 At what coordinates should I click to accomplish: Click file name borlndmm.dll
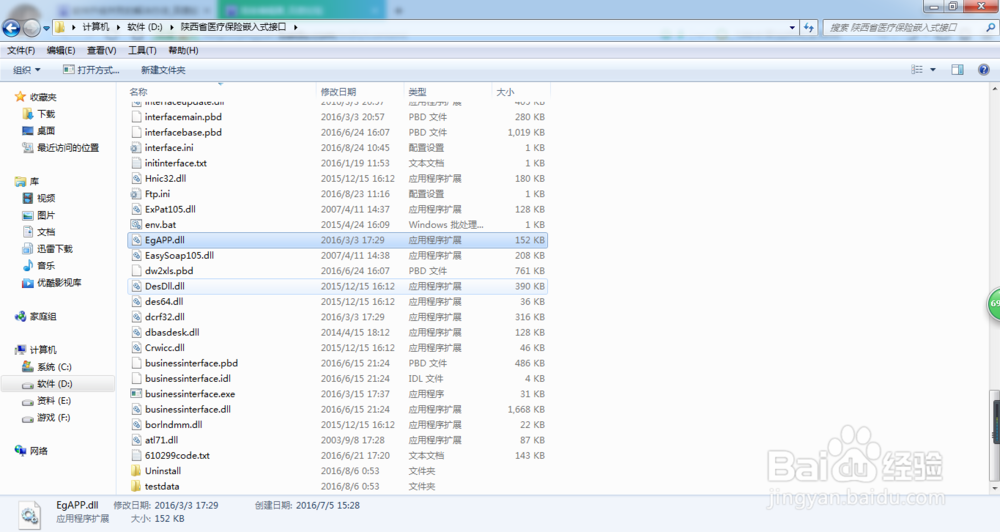[x=173, y=424]
